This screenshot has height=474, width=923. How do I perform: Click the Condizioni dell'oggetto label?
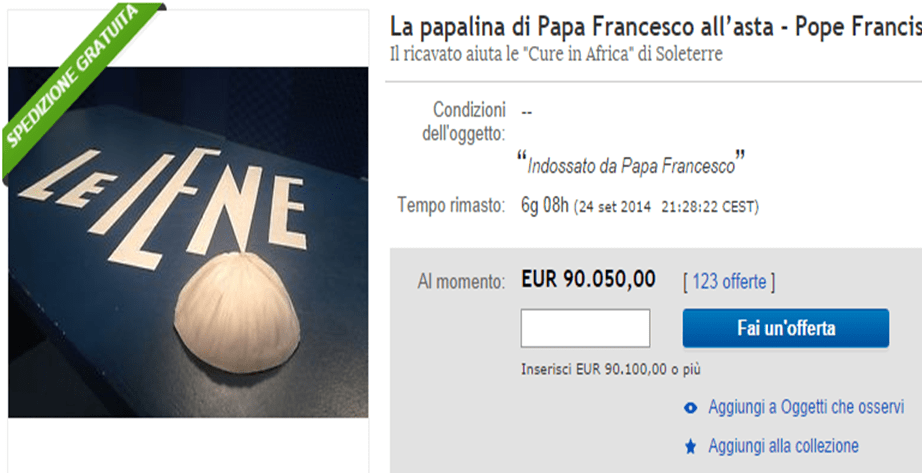tap(464, 121)
